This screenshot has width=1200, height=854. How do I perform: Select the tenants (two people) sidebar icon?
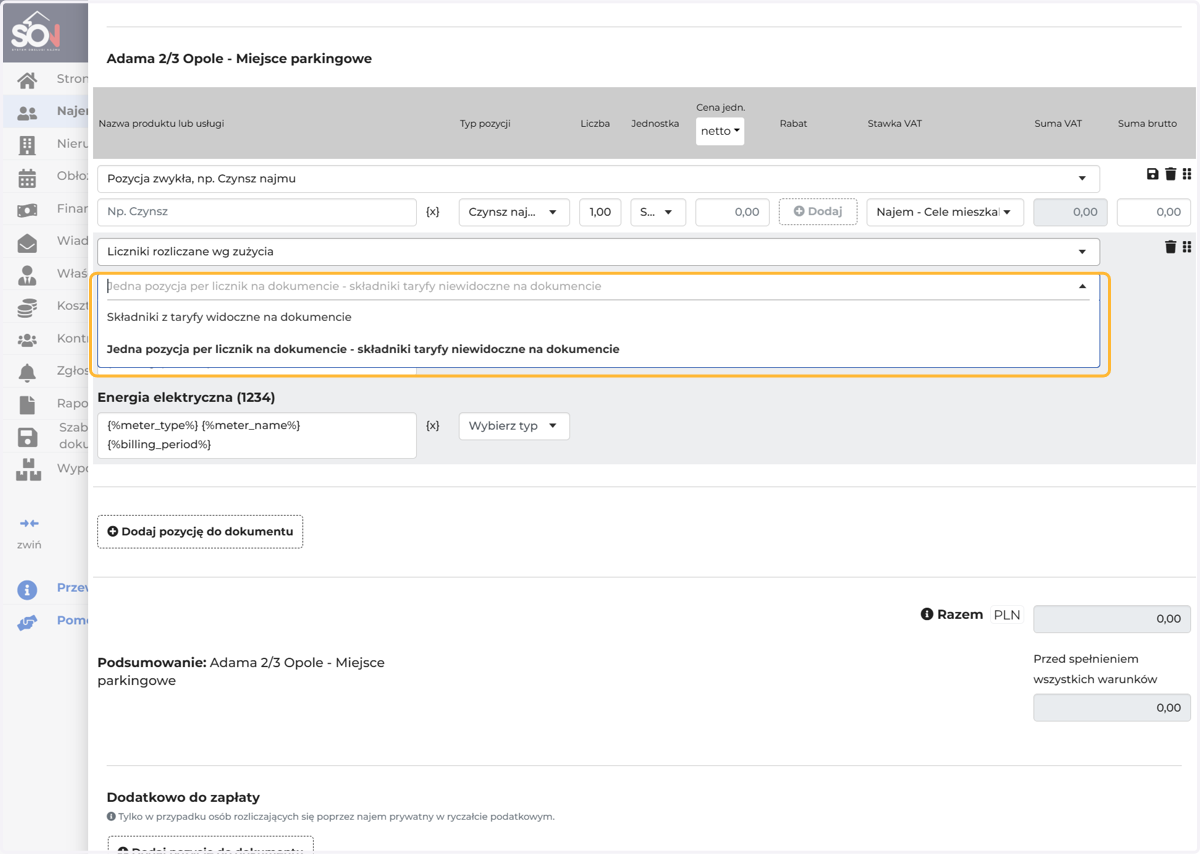click(x=27, y=113)
